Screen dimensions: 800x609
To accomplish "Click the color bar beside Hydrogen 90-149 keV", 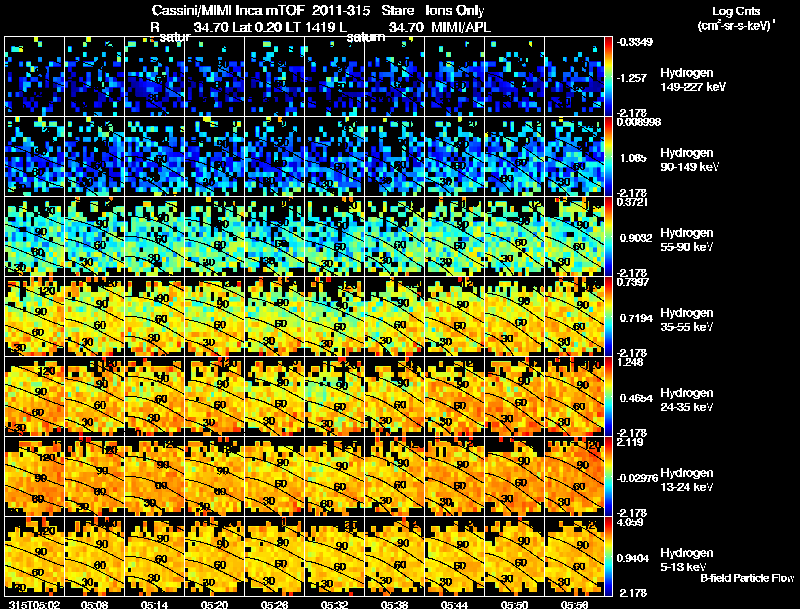I will [x=608, y=156].
